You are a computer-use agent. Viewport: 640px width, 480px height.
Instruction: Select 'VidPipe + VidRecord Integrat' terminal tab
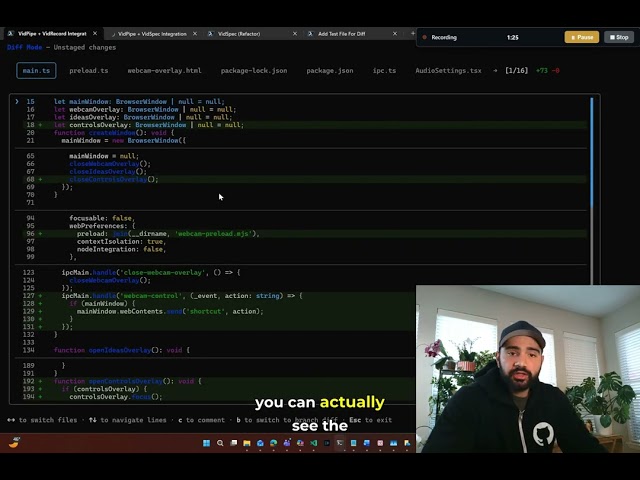[52, 34]
